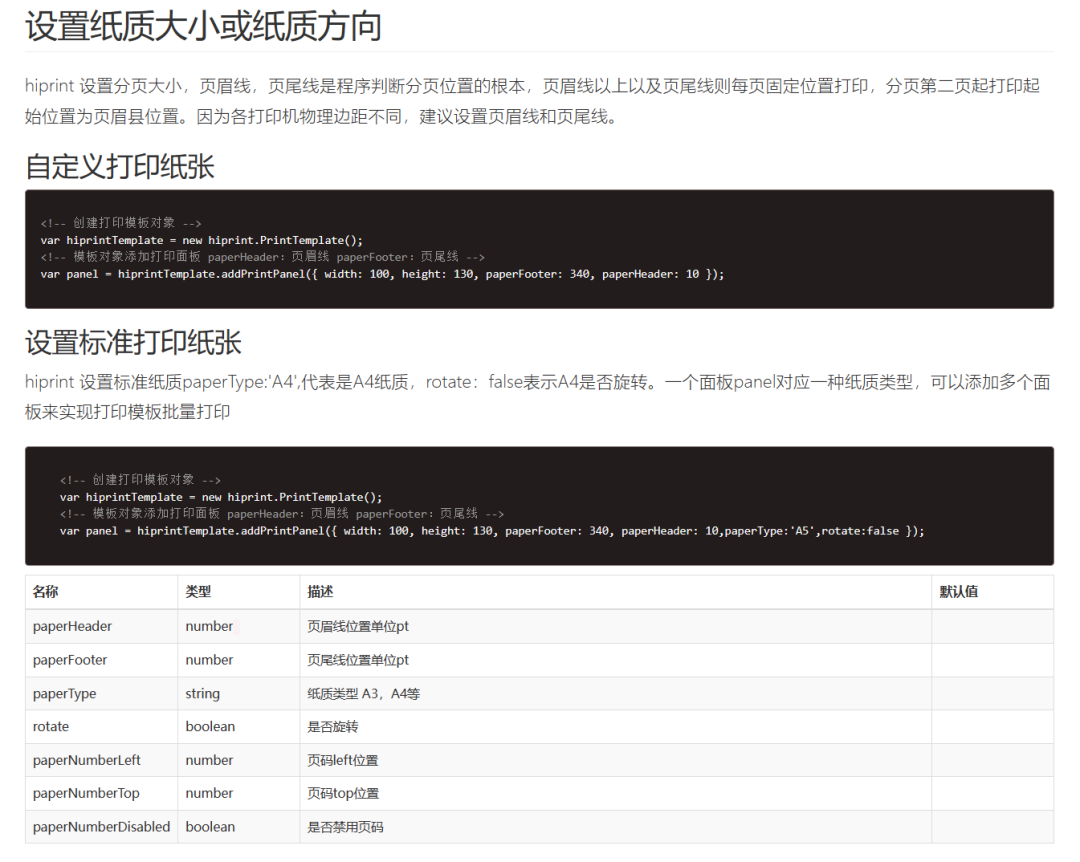Select the paperType row name
Viewport: 1080px width, 862px height.
click(x=65, y=694)
